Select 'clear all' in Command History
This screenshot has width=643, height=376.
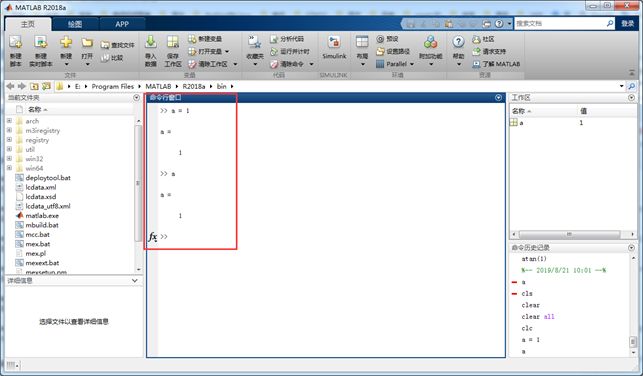(538, 317)
